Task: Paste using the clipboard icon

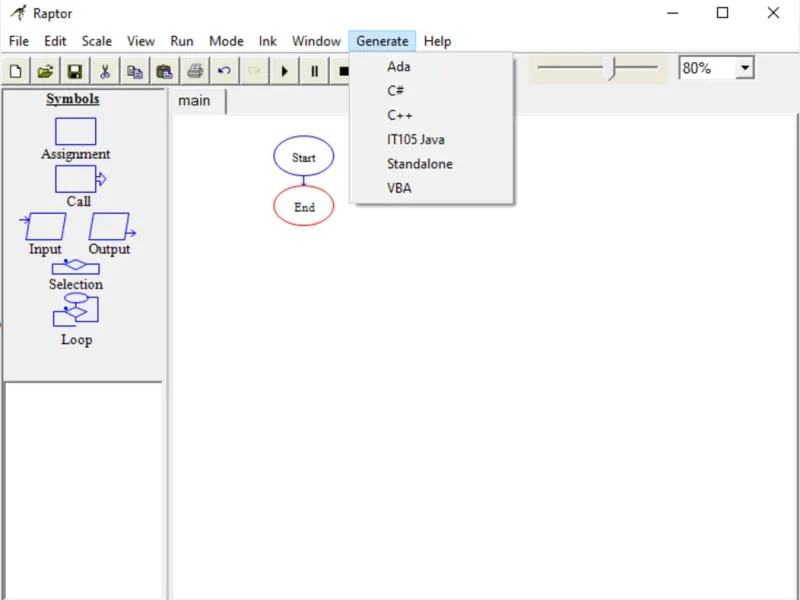Action: click(x=164, y=71)
